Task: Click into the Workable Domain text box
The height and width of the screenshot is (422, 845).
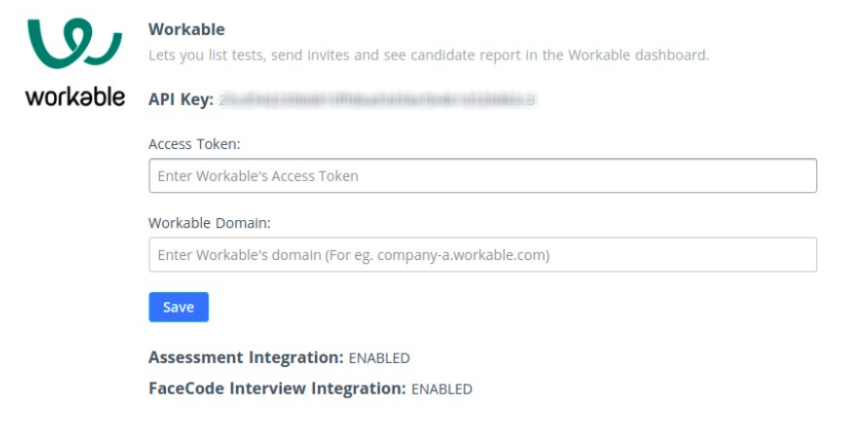Action: click(482, 254)
